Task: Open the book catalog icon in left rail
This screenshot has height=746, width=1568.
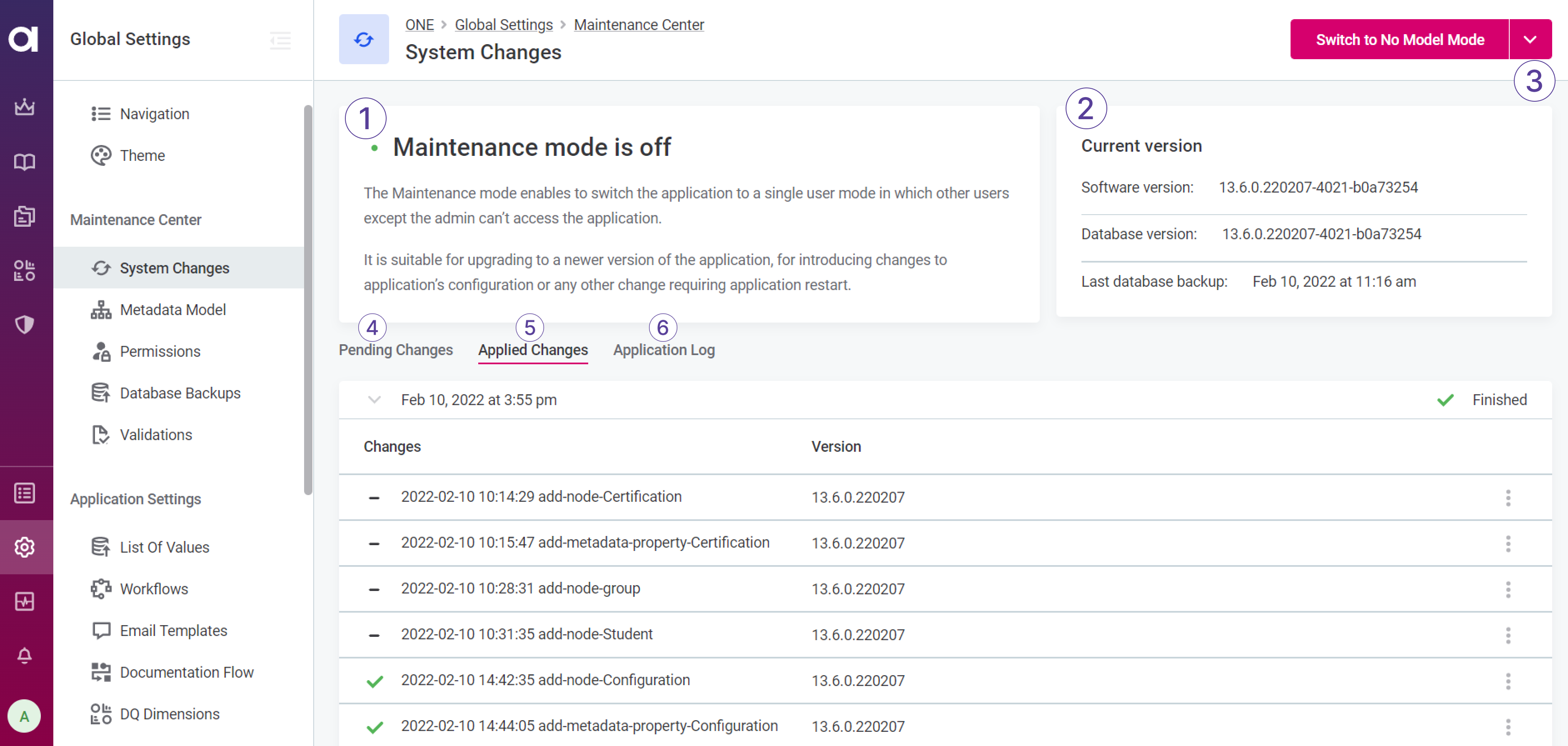Action: pos(24,162)
